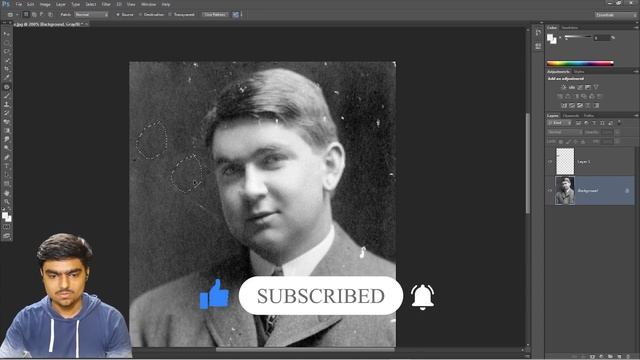The image size is (640, 360).
Task: Open the layer Kind filter dropdown
Action: (x=559, y=123)
